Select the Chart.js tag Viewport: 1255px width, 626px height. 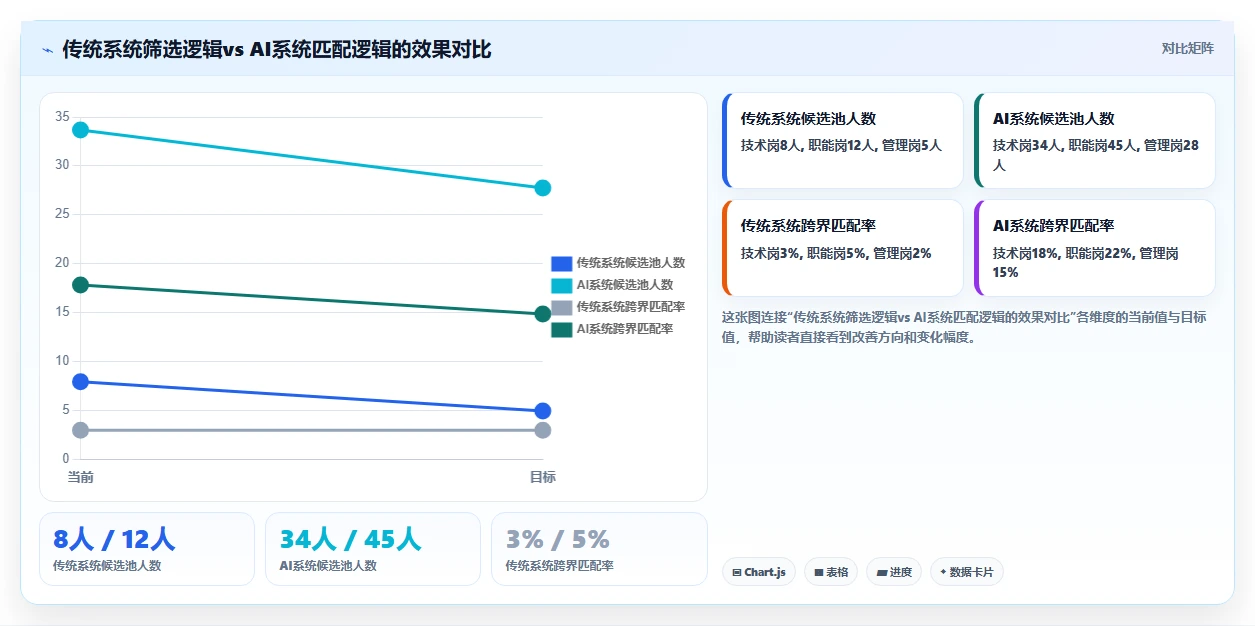pyautogui.click(x=759, y=572)
